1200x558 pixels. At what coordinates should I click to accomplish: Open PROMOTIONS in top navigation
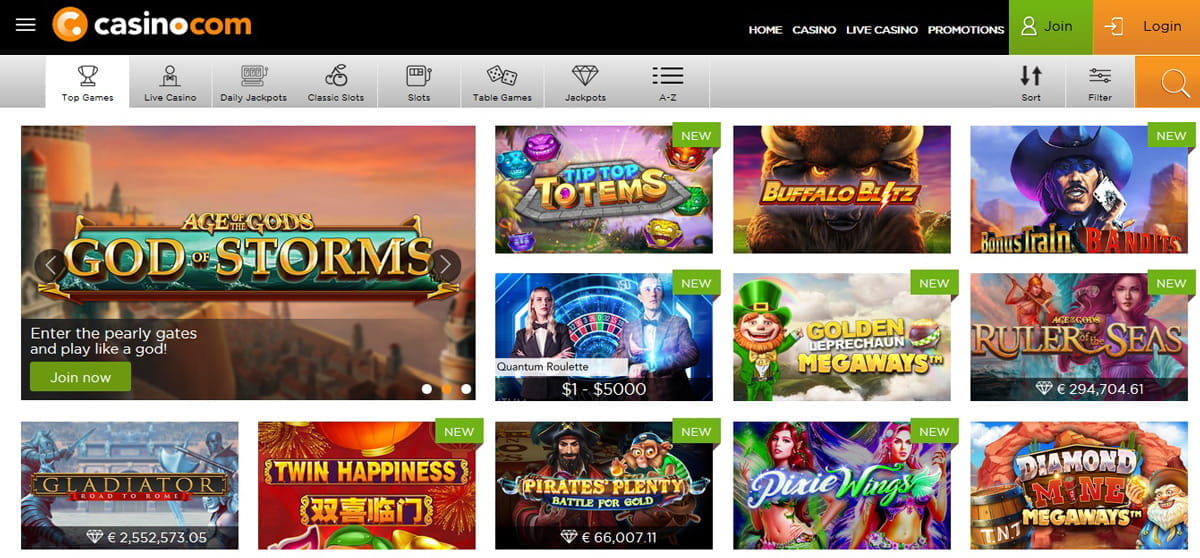pyautogui.click(x=966, y=29)
